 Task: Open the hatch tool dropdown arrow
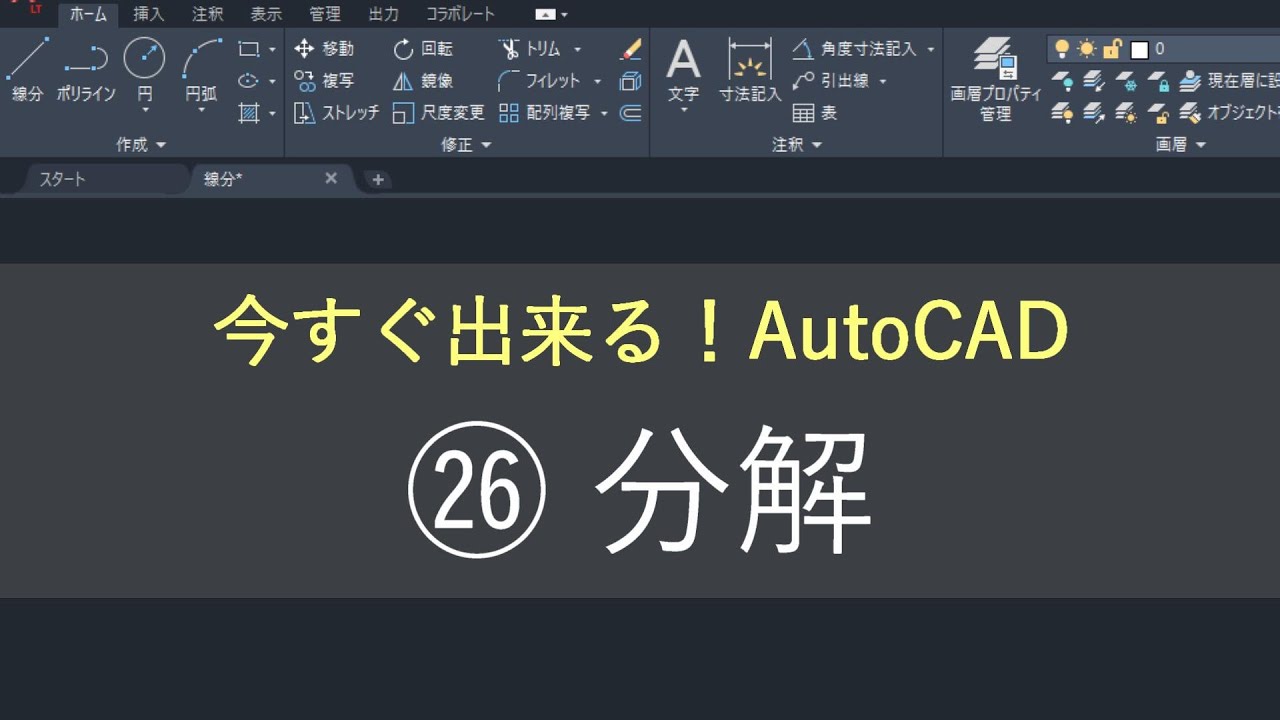click(x=272, y=114)
